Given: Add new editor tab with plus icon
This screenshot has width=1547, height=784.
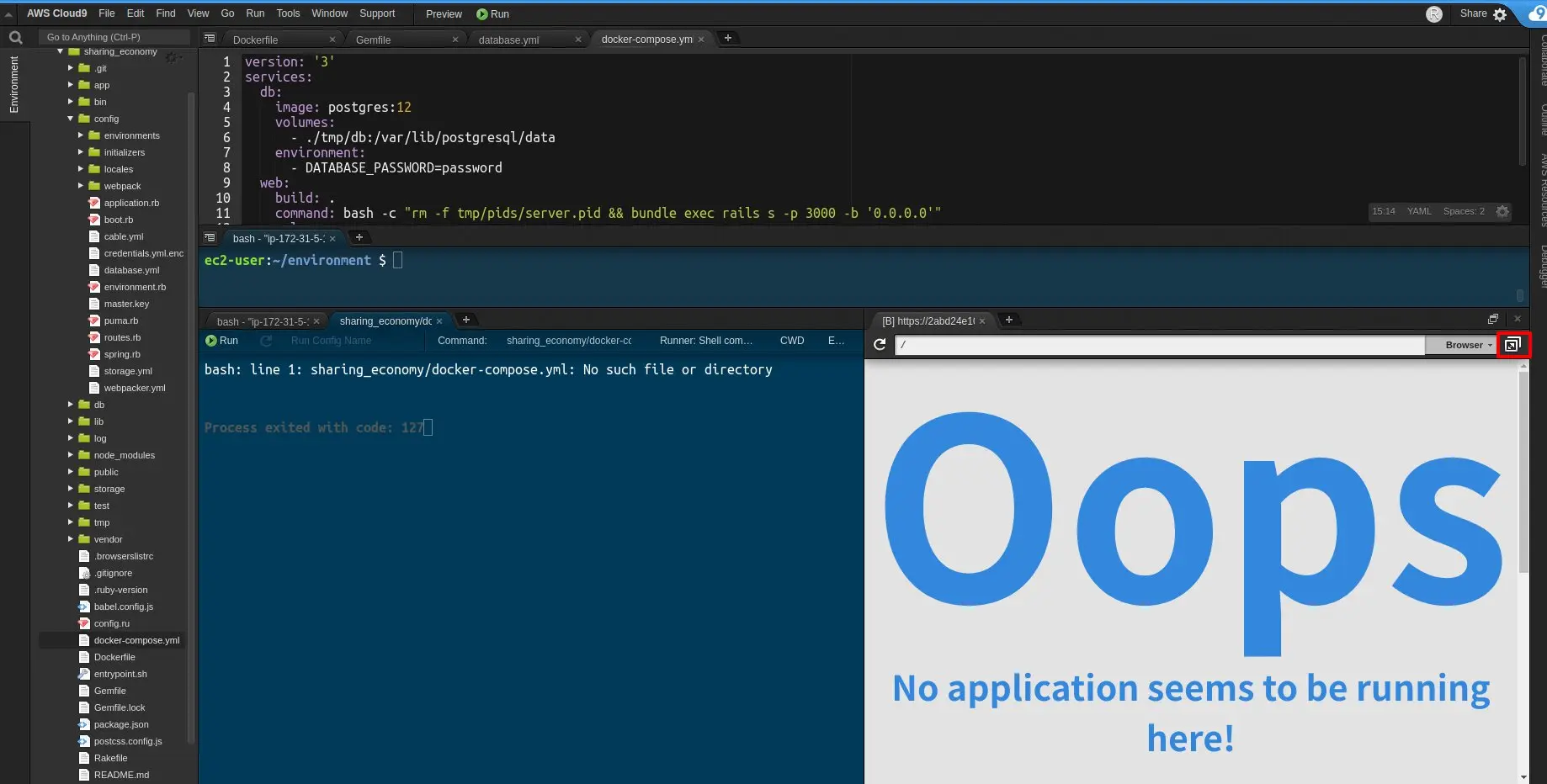Looking at the screenshot, I should click(x=728, y=38).
